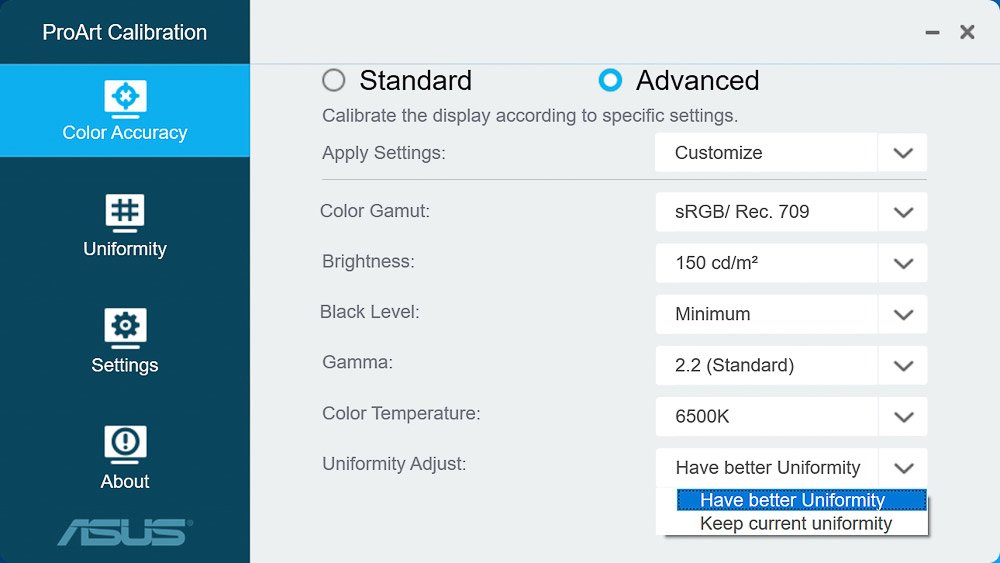The image size is (1000, 563).
Task: Select the Standard calibration radio button
Action: coord(334,80)
